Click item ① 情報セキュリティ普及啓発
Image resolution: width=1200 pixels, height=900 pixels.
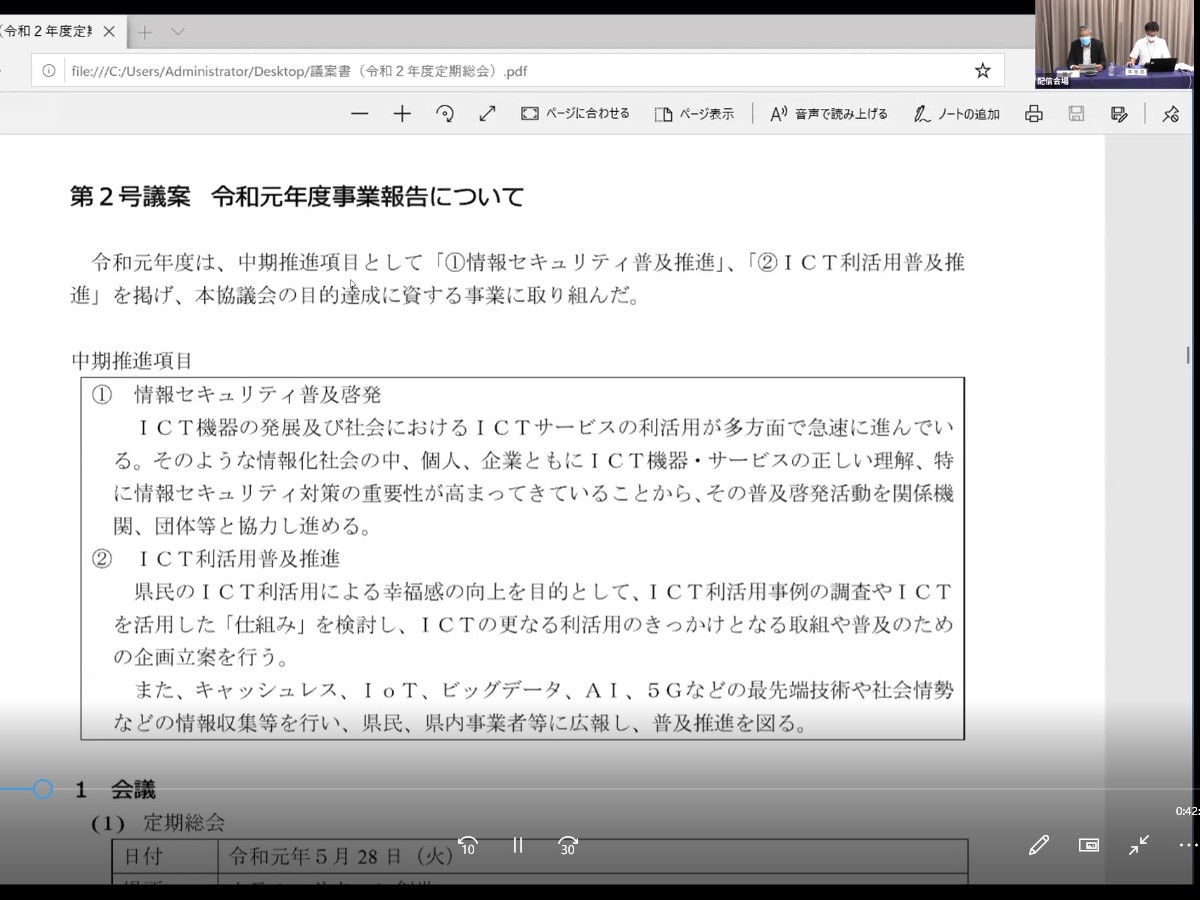pos(236,395)
